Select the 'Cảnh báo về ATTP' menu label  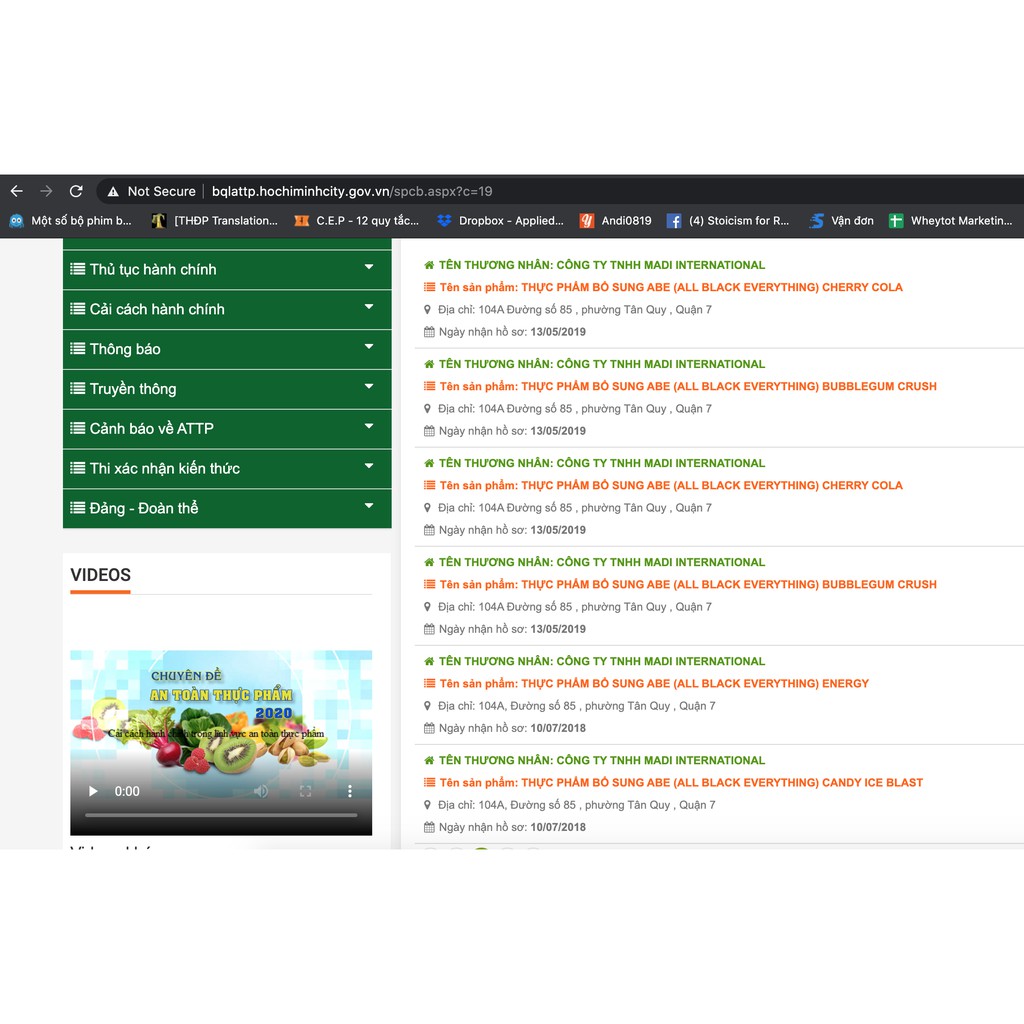(x=152, y=429)
